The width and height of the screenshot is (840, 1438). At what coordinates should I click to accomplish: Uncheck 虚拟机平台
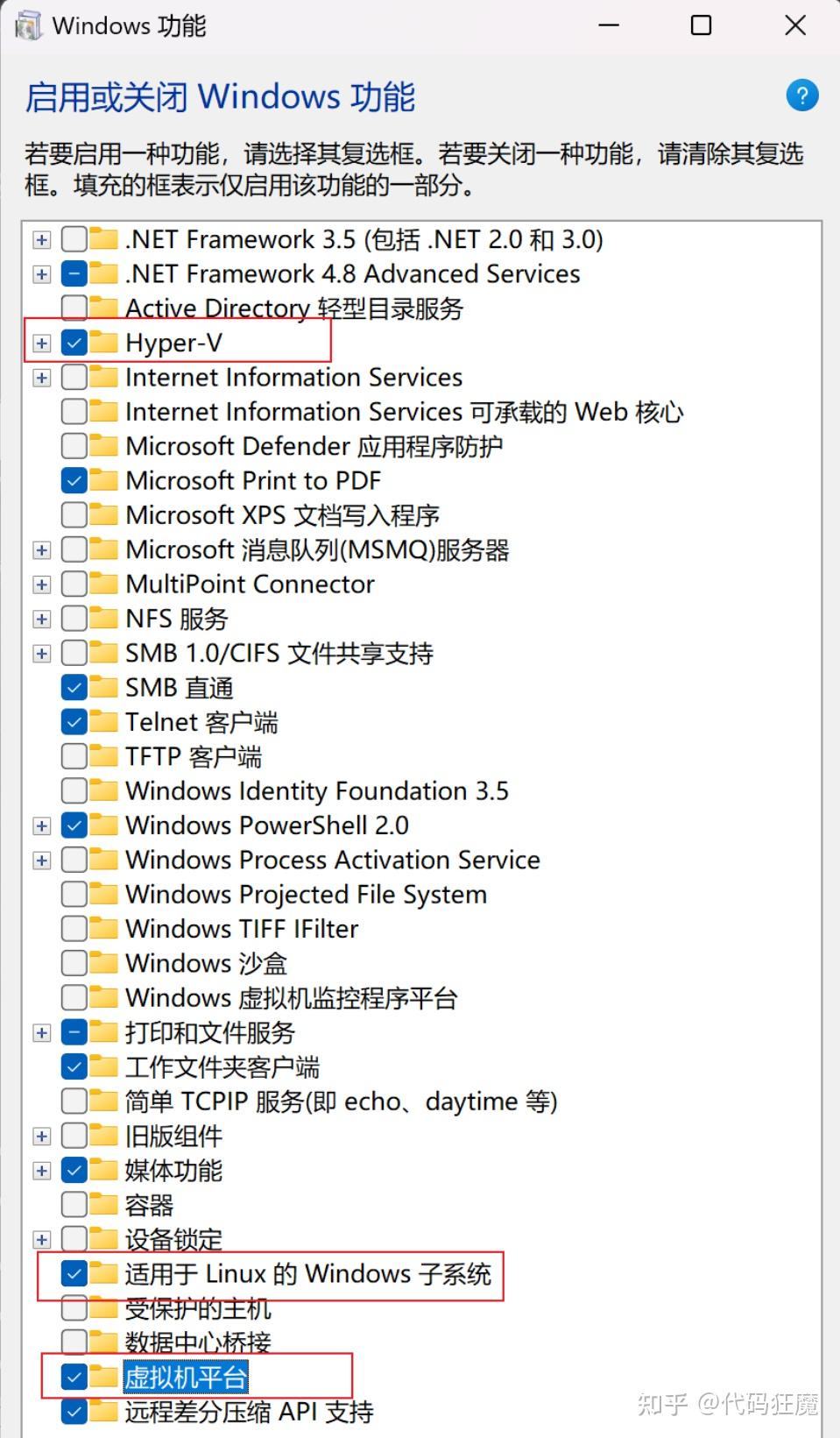(x=74, y=1377)
